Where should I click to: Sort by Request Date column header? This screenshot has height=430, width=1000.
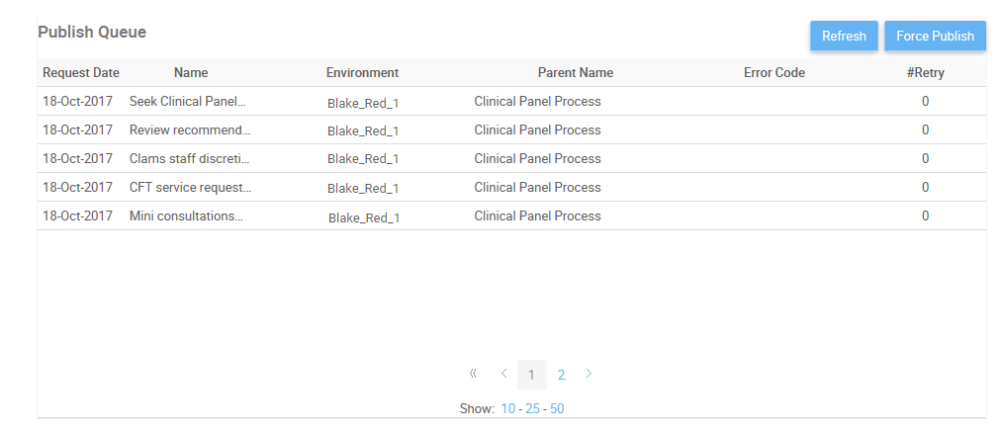click(x=81, y=73)
